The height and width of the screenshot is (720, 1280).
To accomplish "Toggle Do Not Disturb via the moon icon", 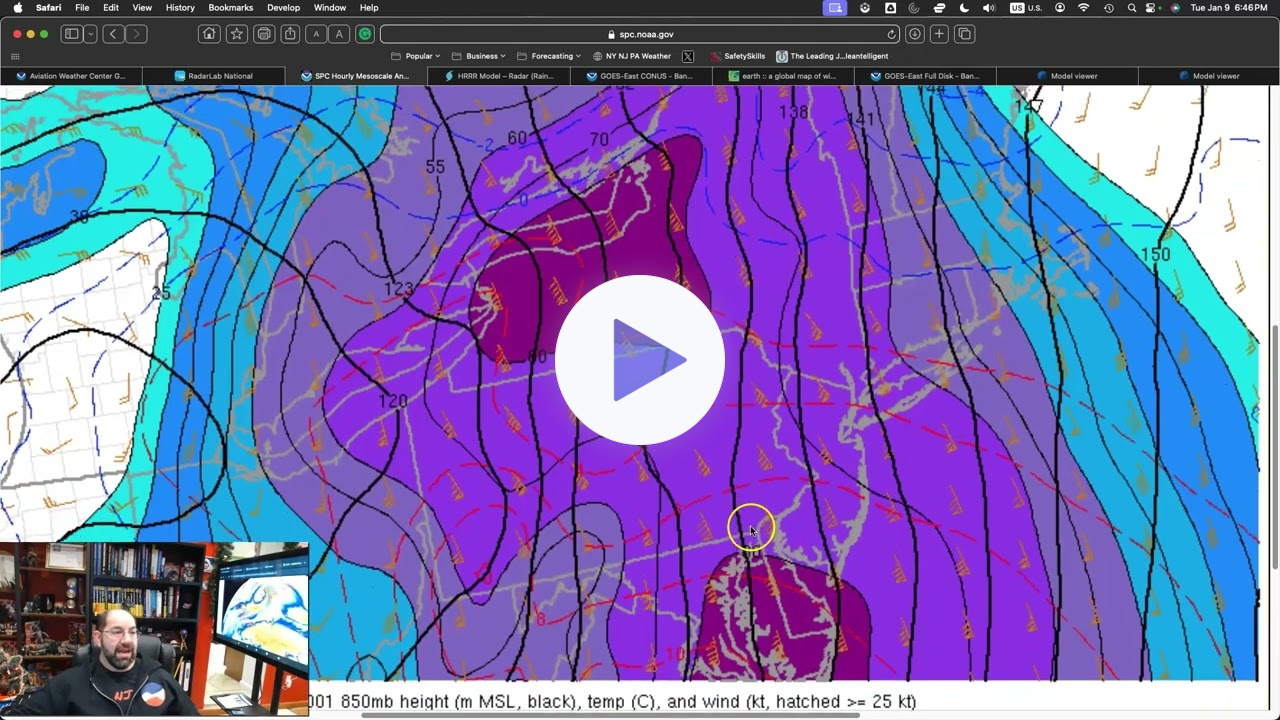I will (x=963, y=8).
